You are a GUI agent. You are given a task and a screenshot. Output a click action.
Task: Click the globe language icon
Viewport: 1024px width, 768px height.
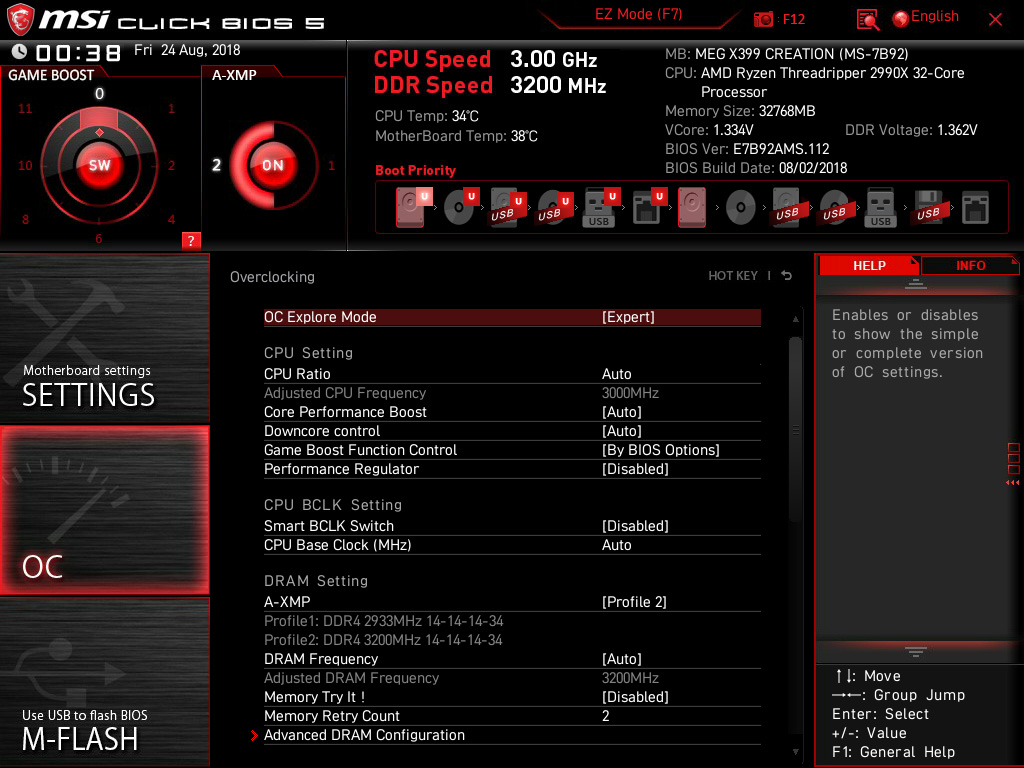coord(900,18)
